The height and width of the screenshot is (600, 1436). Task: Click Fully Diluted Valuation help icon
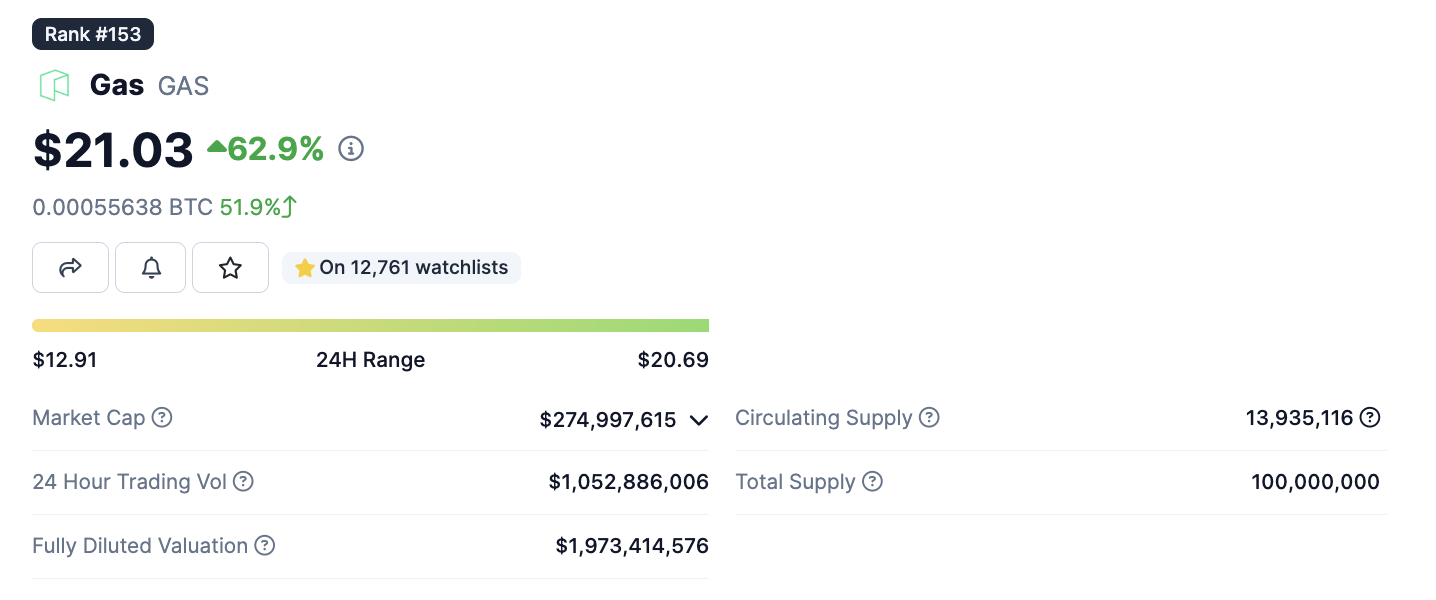264,545
